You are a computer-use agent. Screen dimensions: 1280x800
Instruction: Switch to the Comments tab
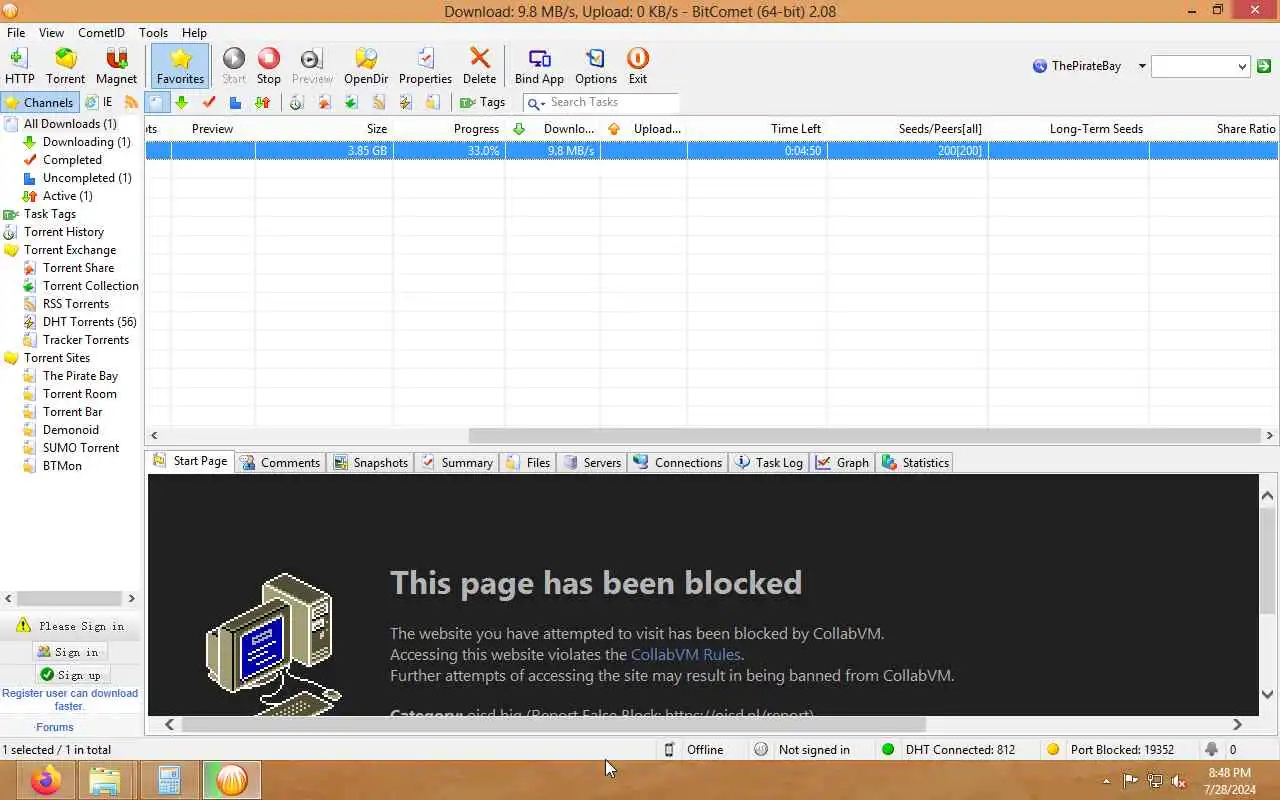coord(280,462)
